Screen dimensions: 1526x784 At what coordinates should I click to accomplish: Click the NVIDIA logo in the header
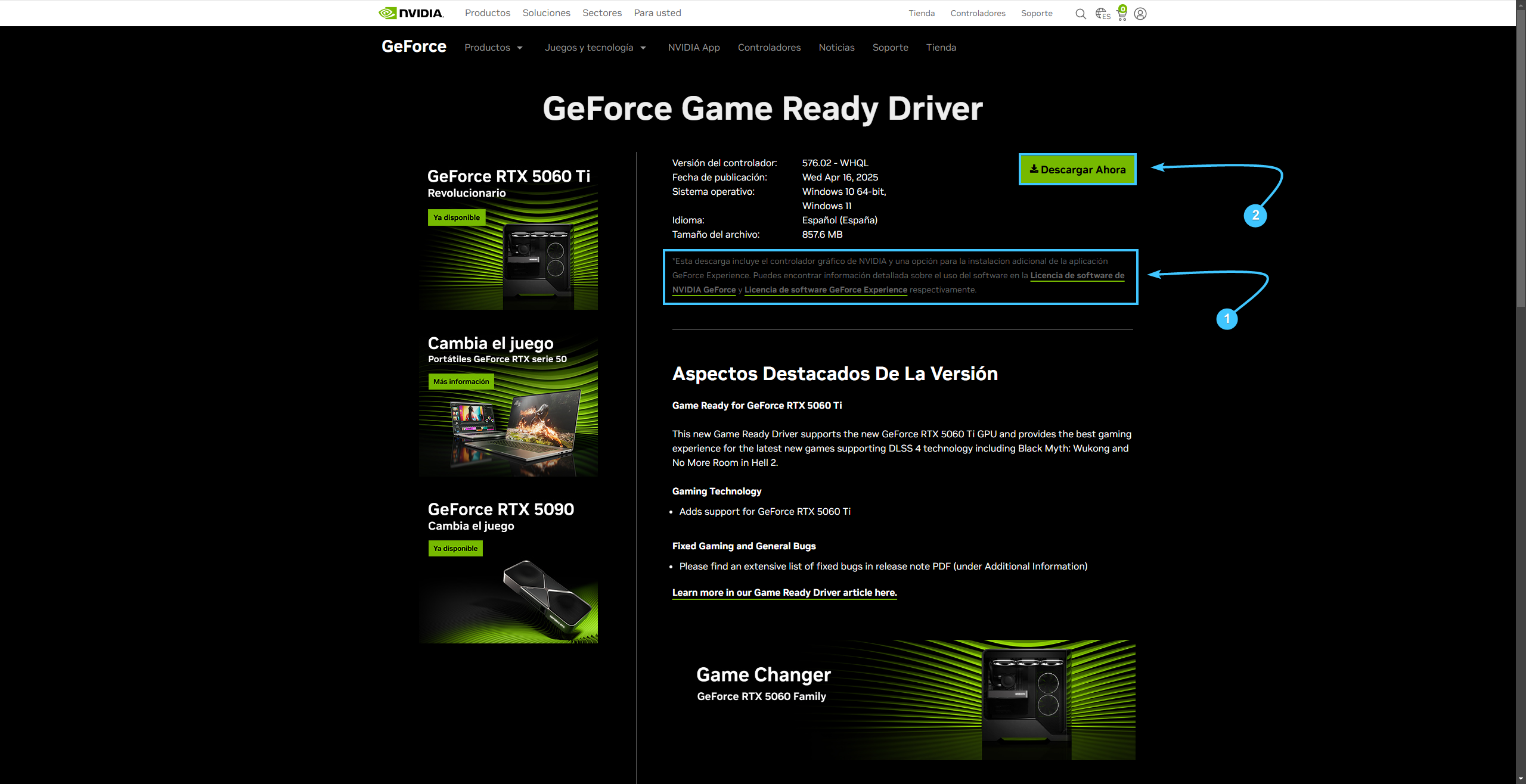[x=411, y=13]
